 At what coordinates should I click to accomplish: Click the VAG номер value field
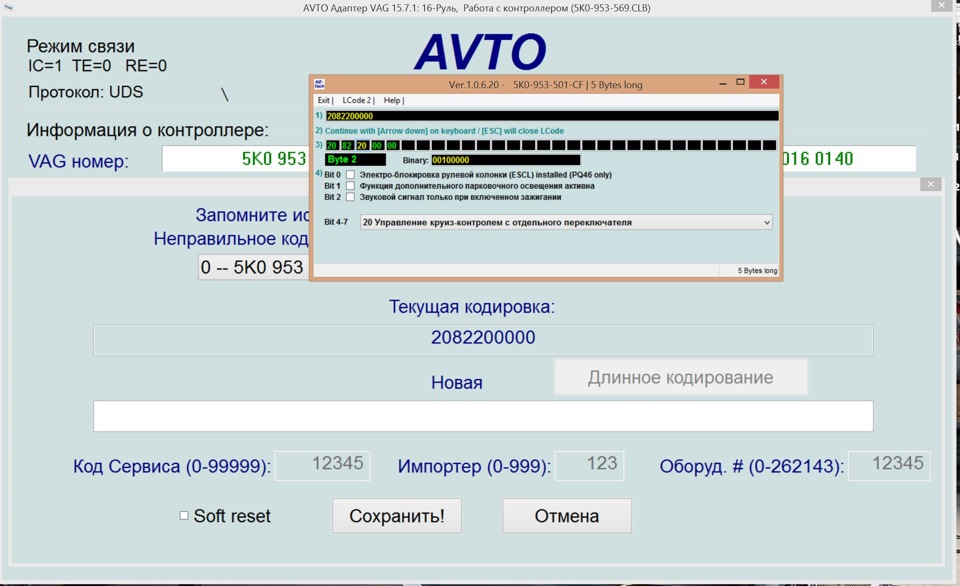pyautogui.click(x=236, y=159)
